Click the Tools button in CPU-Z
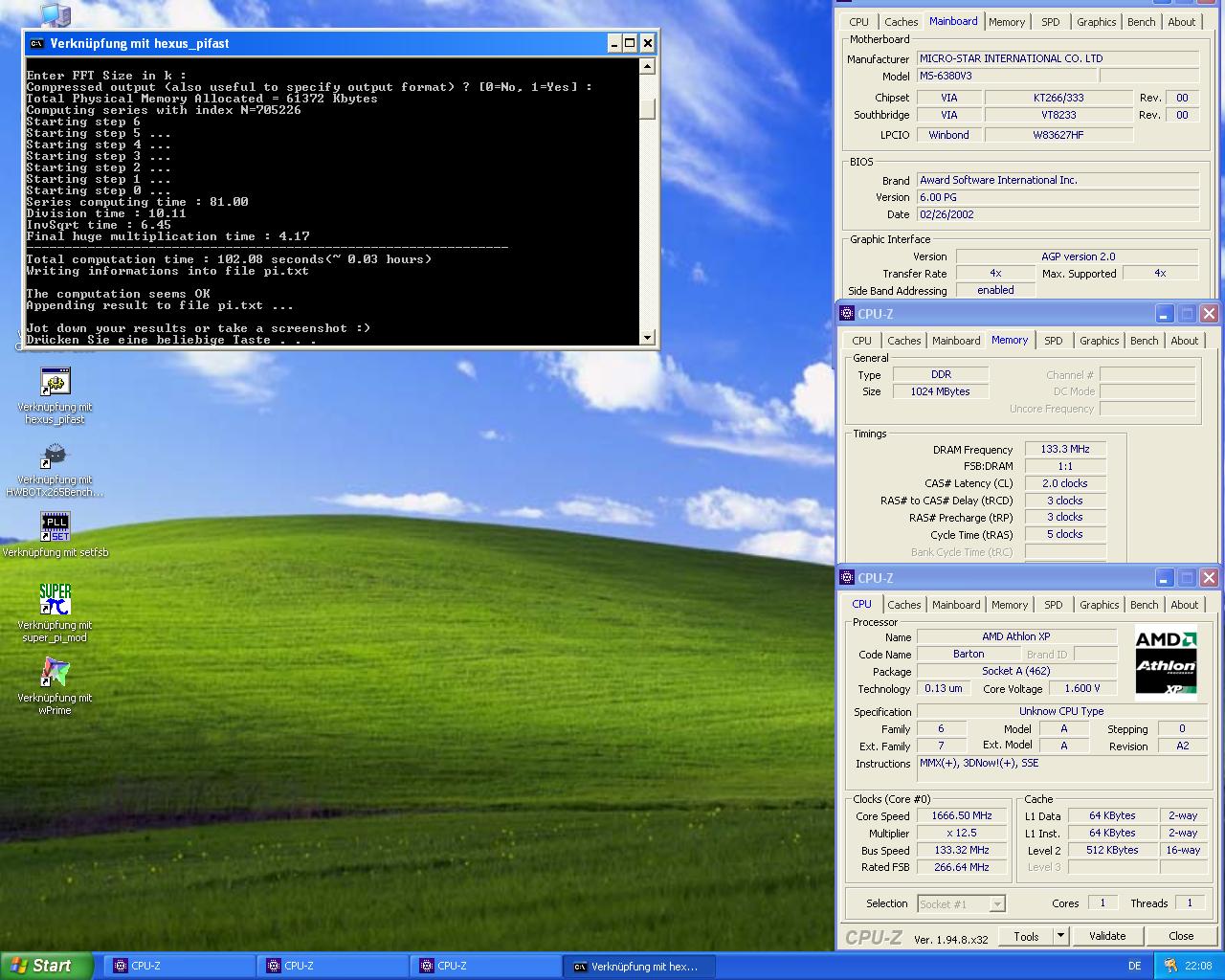 pos(1026,936)
